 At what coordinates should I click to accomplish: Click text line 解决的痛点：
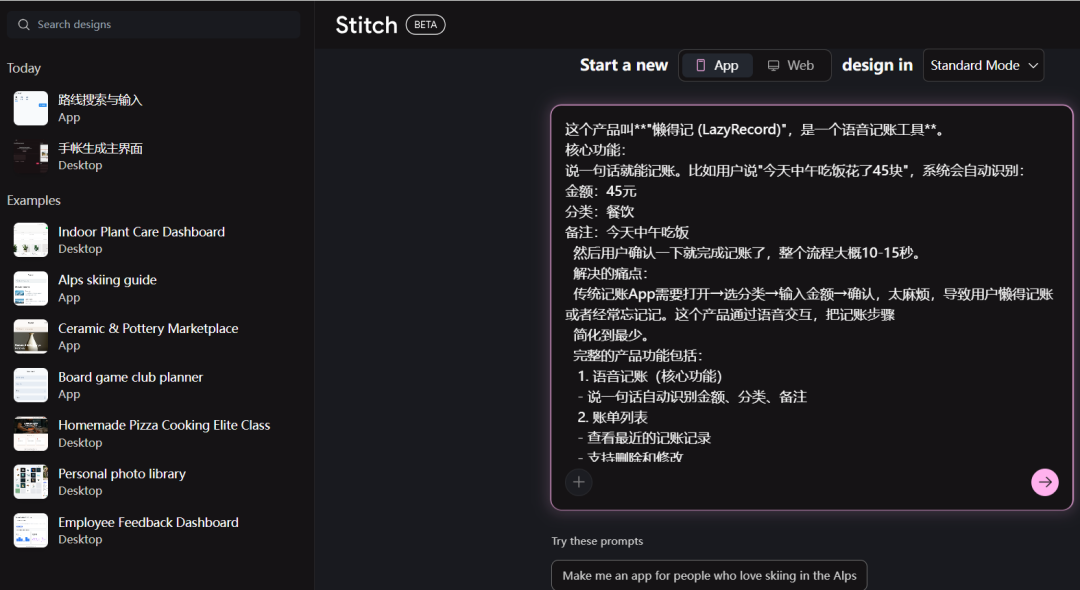pyautogui.click(x=610, y=273)
